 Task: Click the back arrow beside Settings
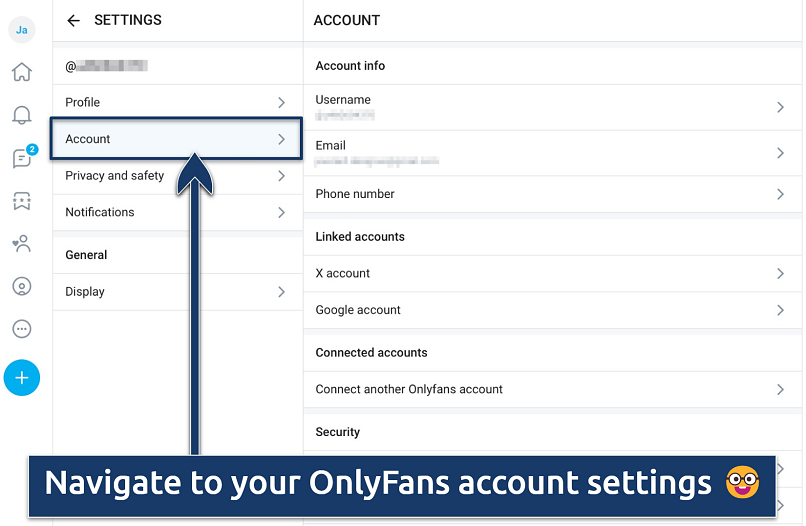click(73, 20)
